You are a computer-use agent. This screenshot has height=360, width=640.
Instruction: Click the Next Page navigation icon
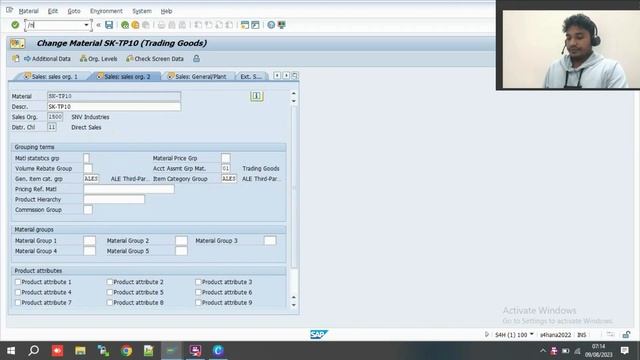[219, 25]
